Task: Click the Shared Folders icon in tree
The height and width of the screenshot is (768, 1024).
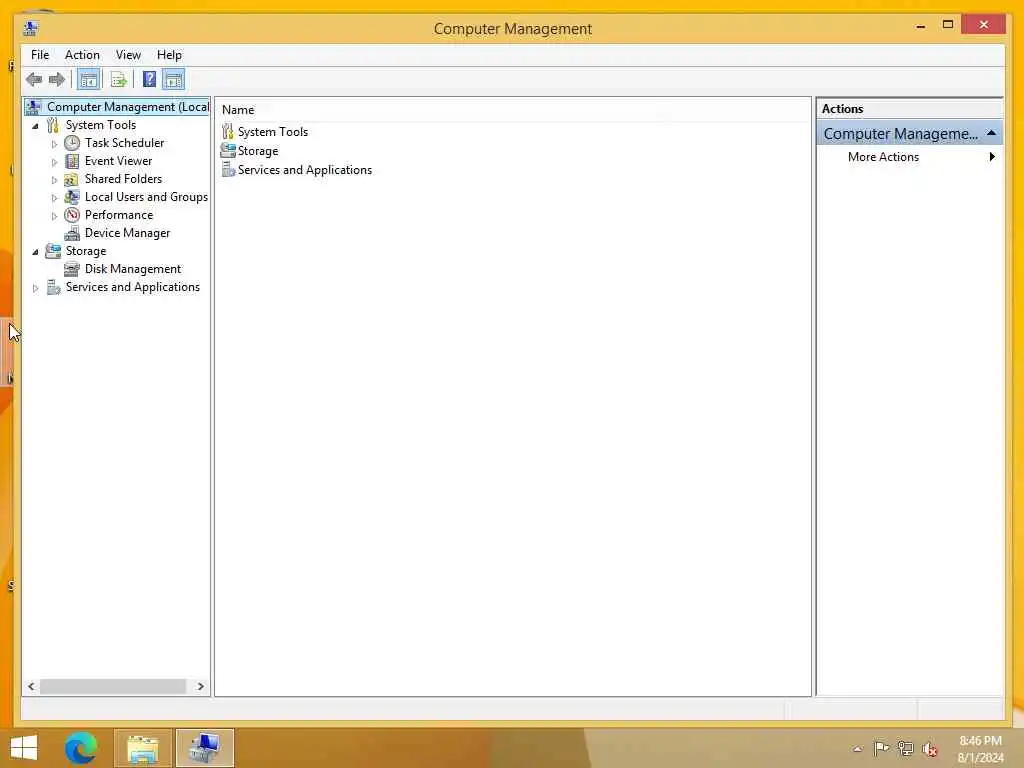Action: click(72, 179)
